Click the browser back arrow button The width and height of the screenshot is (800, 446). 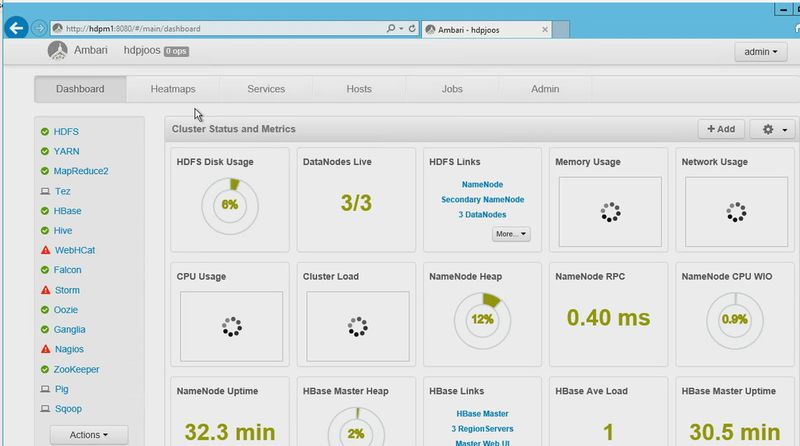(16, 28)
